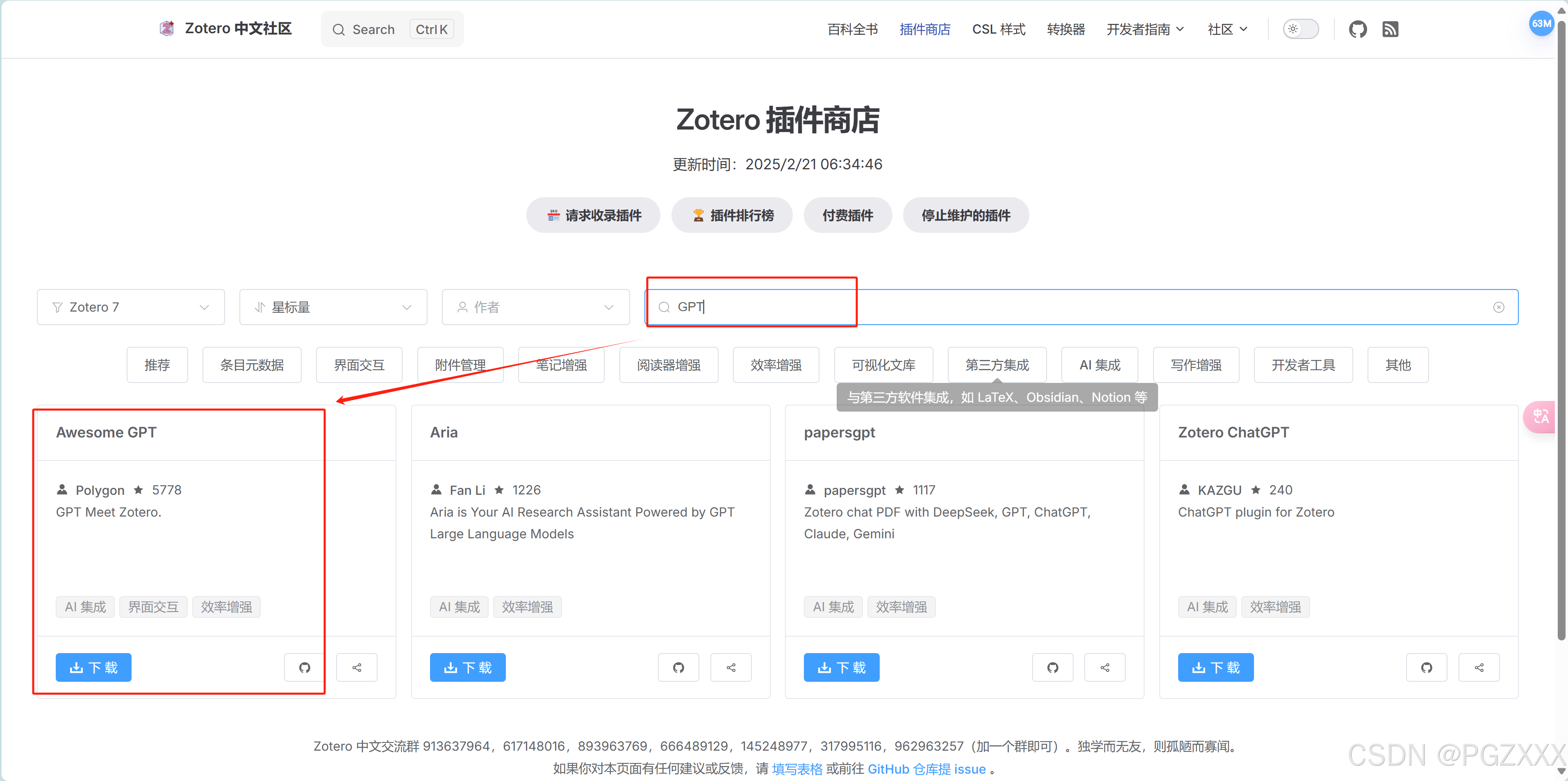Select the 阅读器增强 category tag
This screenshot has width=1568, height=781.
click(669, 365)
